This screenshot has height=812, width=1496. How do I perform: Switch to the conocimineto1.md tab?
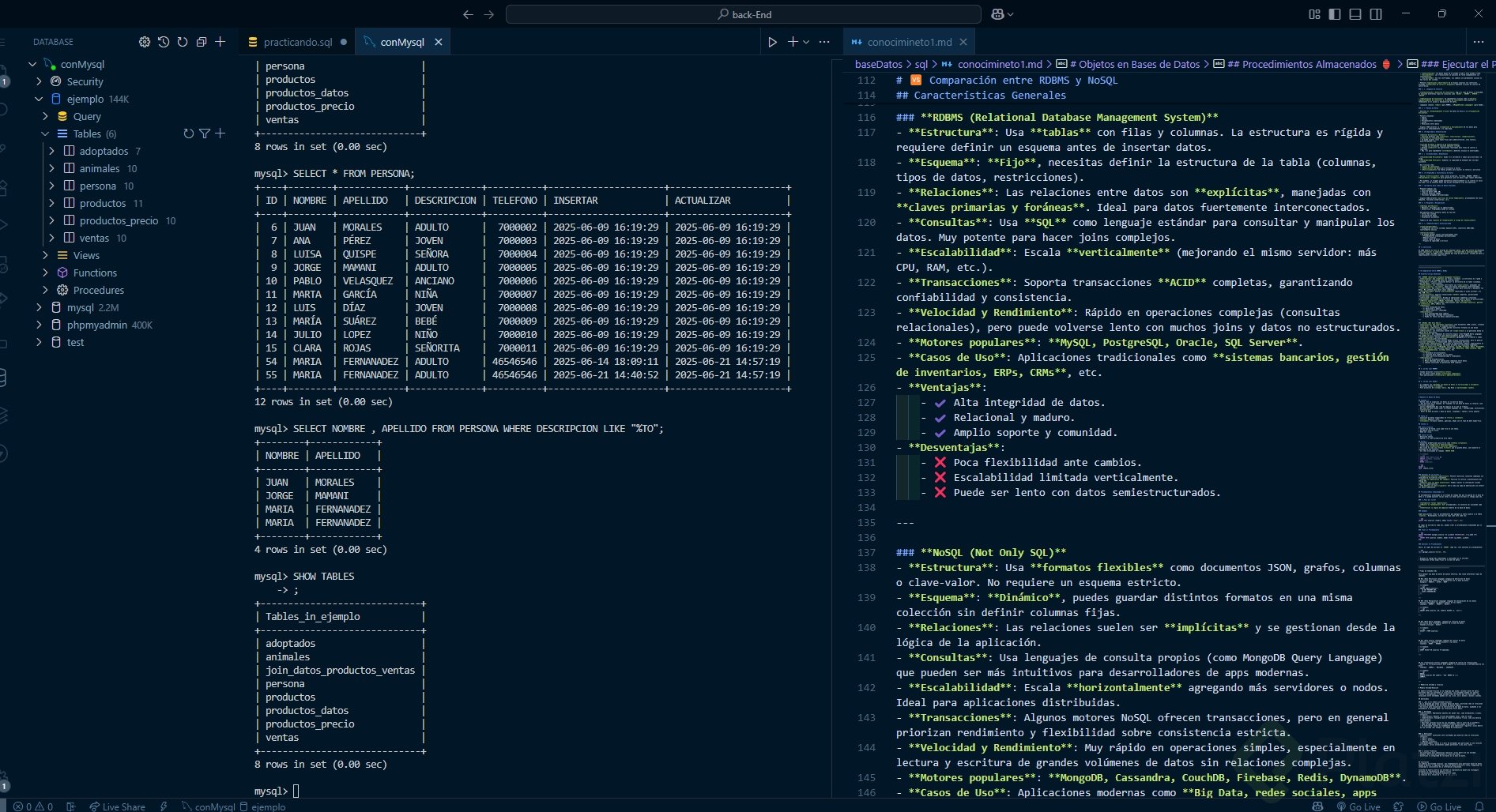point(909,42)
